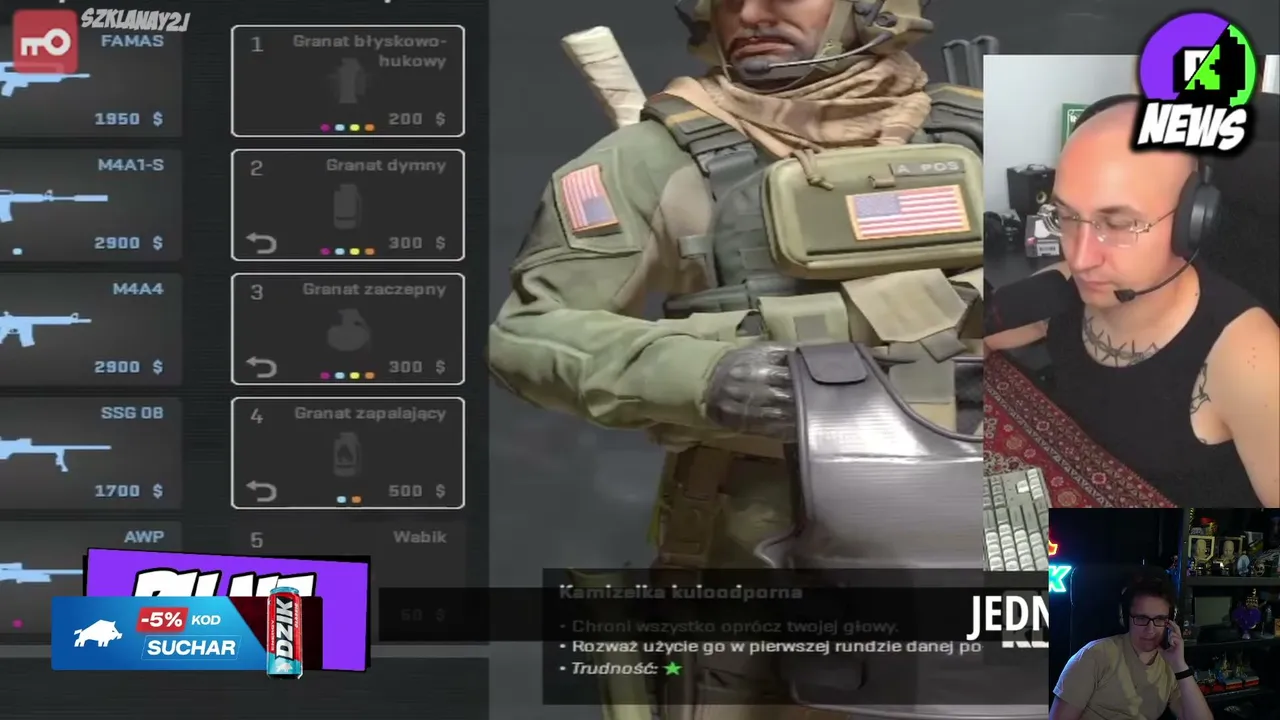Pick the AWP sniper rifle silhouette
This screenshot has height=720, width=1280.
click(x=40, y=574)
